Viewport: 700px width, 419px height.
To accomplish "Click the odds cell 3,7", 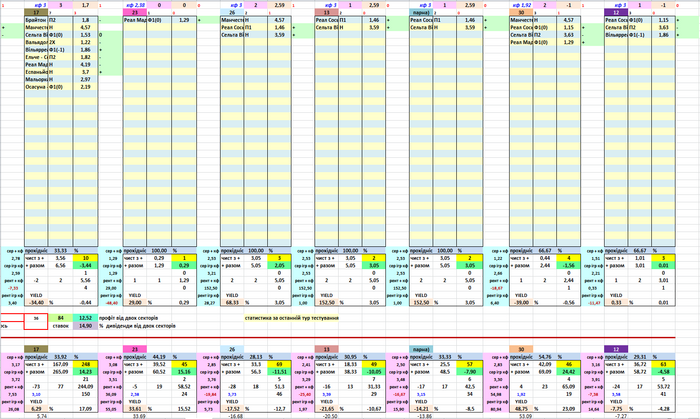I will (85, 72).
